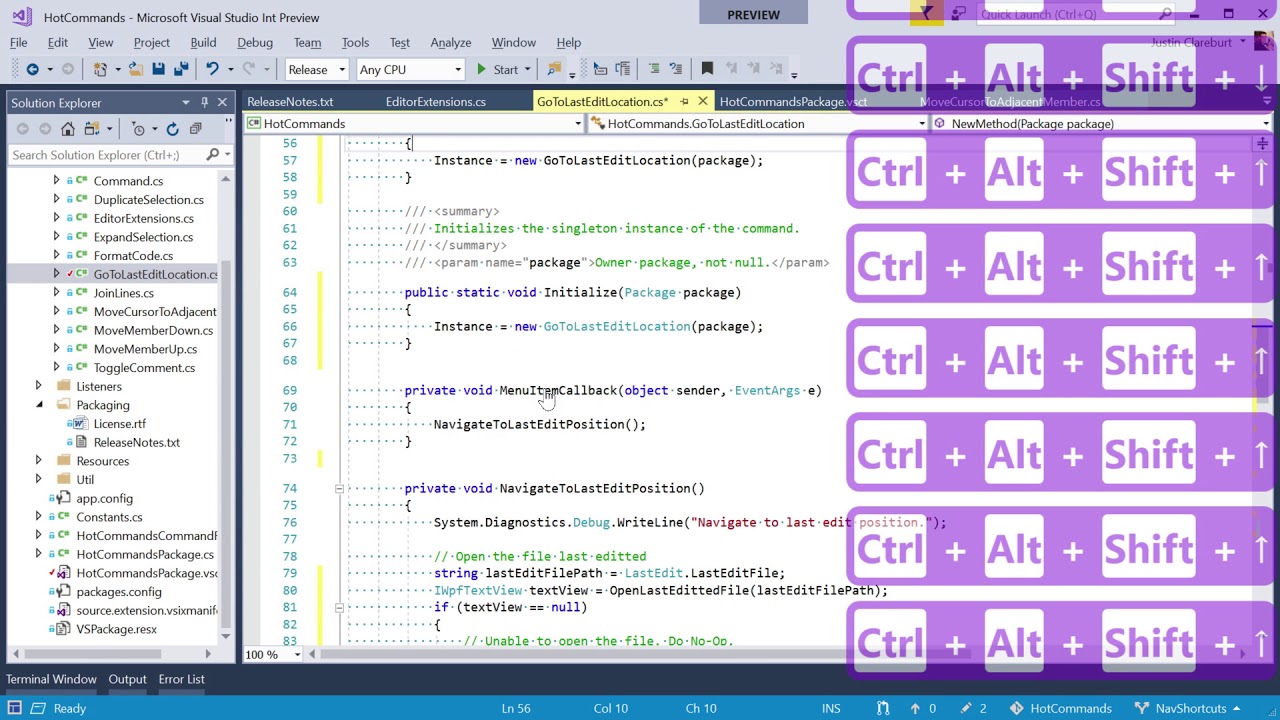
Task: Switch to the ReleaseNotes.txt tab
Action: pyautogui.click(x=290, y=102)
